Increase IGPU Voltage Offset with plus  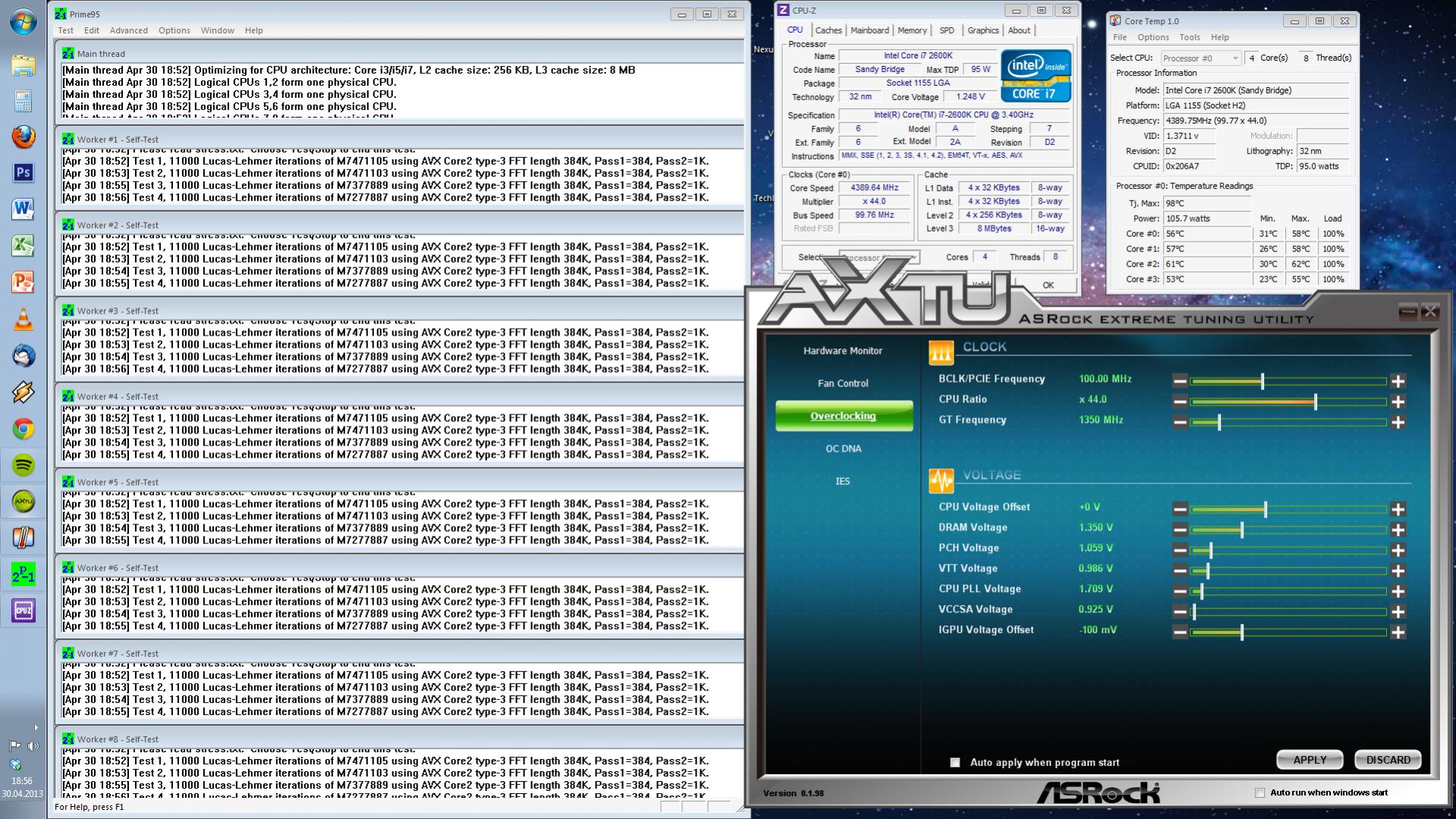click(1398, 632)
